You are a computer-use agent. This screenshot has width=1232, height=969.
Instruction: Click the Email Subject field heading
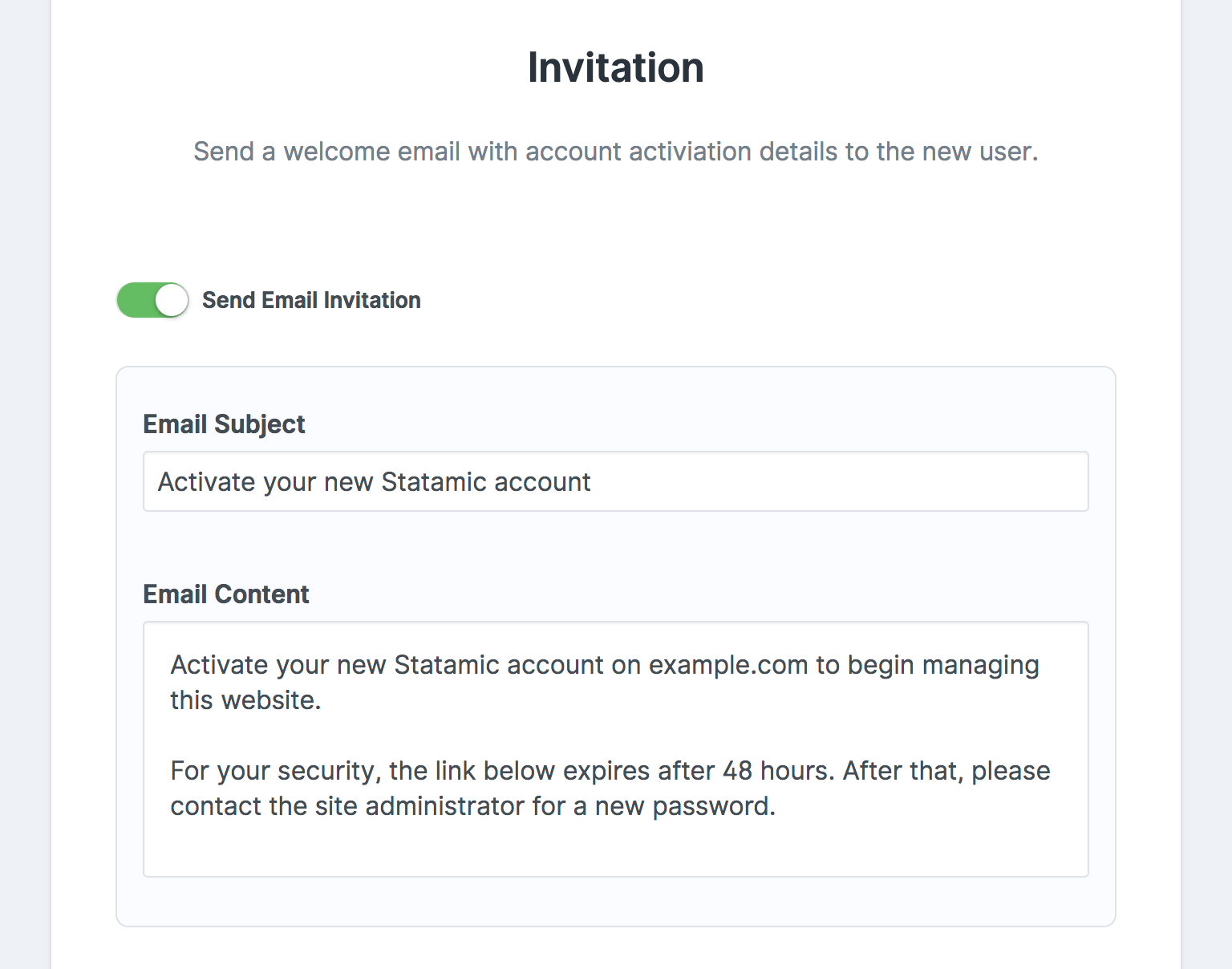(x=224, y=424)
